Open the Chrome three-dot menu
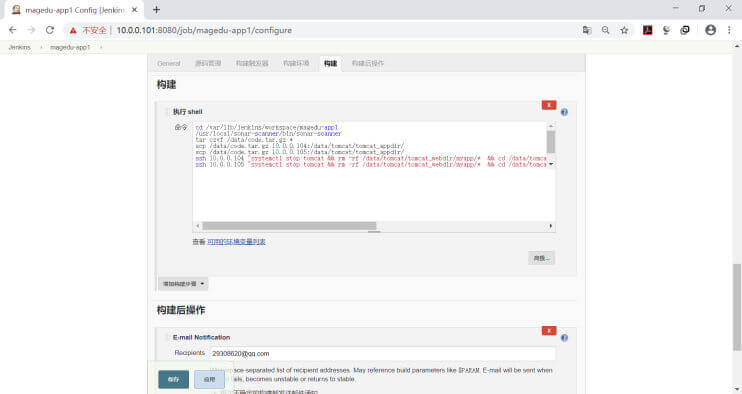The width and height of the screenshot is (742, 394). tap(729, 30)
